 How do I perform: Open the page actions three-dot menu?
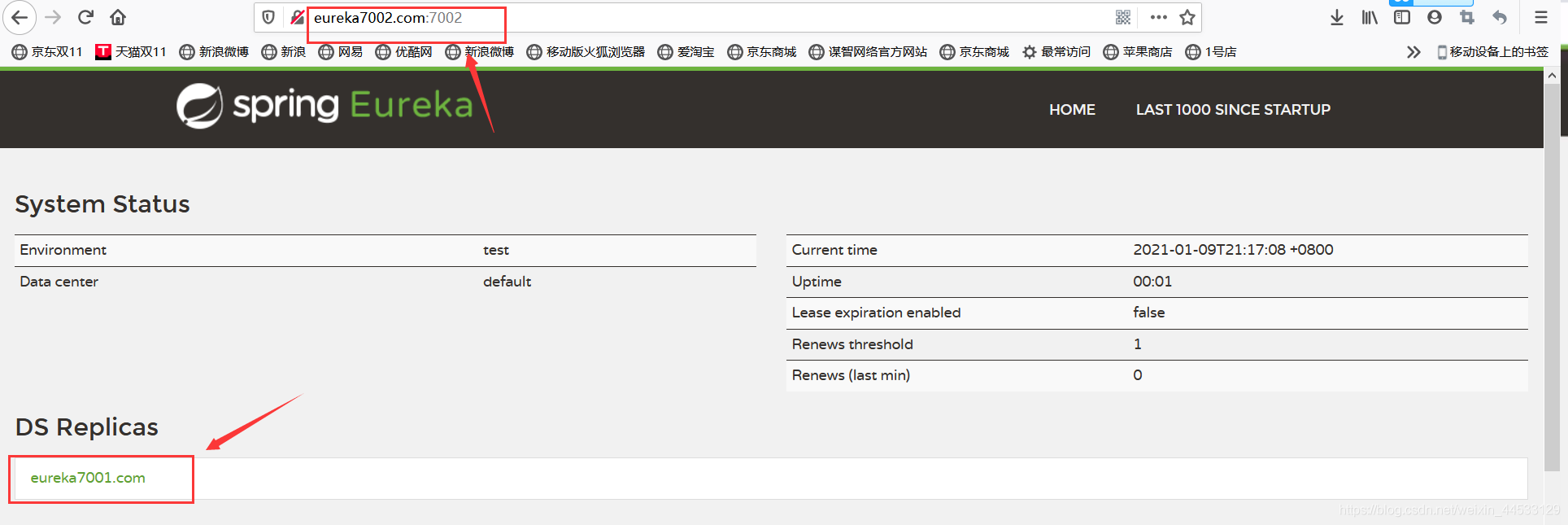(1159, 17)
